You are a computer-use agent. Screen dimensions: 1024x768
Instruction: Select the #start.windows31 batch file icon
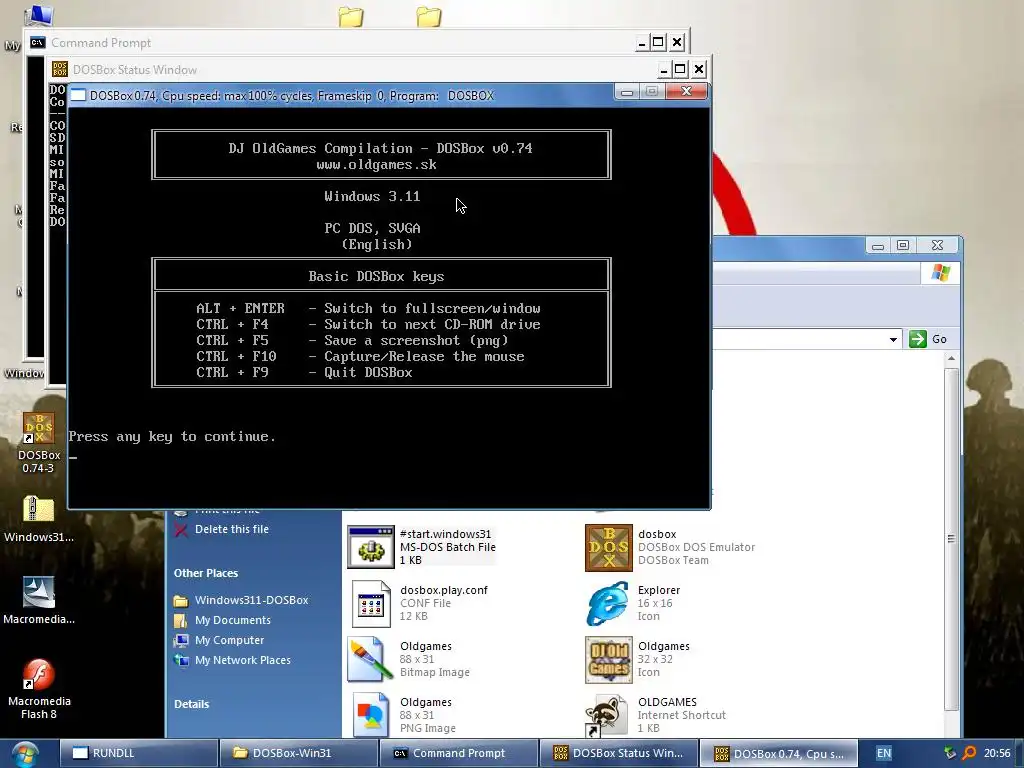[370, 547]
